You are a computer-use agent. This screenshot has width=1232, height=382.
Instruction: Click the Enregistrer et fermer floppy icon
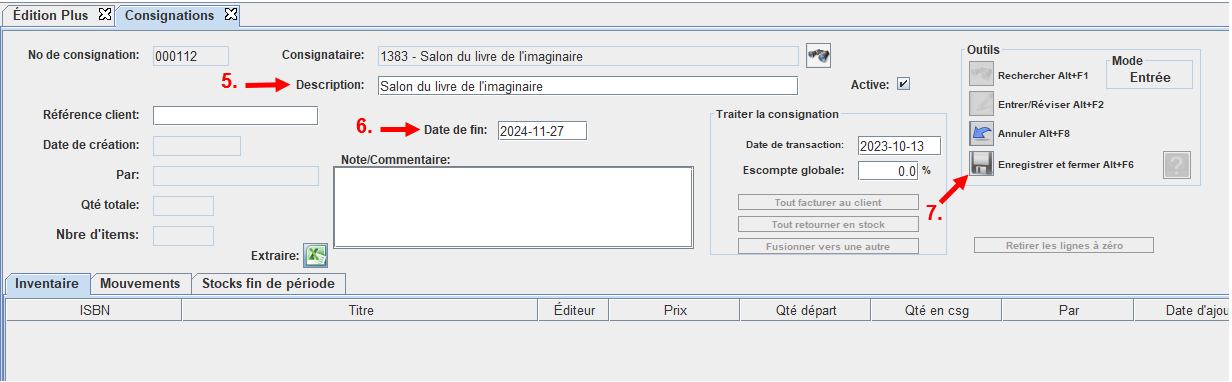982,164
